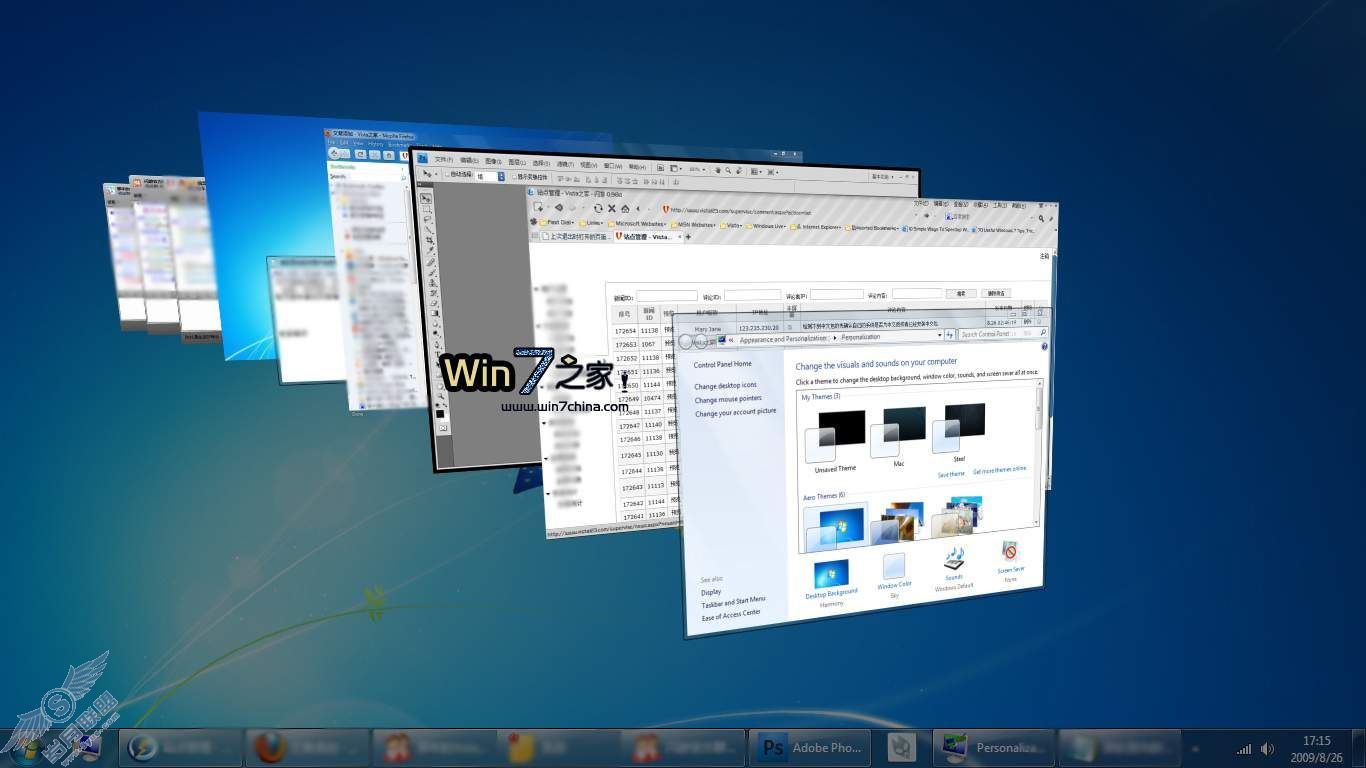Click the browser stop (X) icon
The height and width of the screenshot is (768, 1366).
click(x=612, y=208)
